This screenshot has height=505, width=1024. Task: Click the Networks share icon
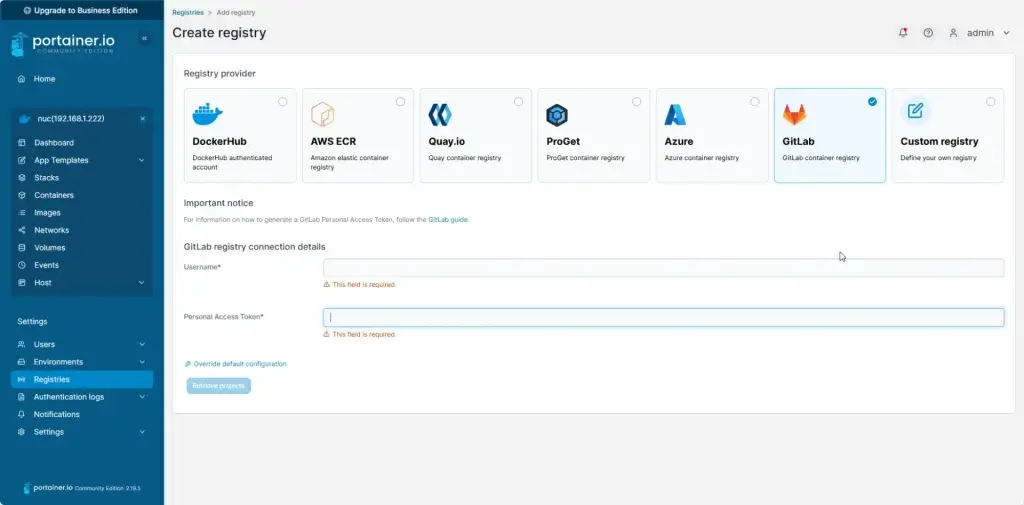(22, 231)
